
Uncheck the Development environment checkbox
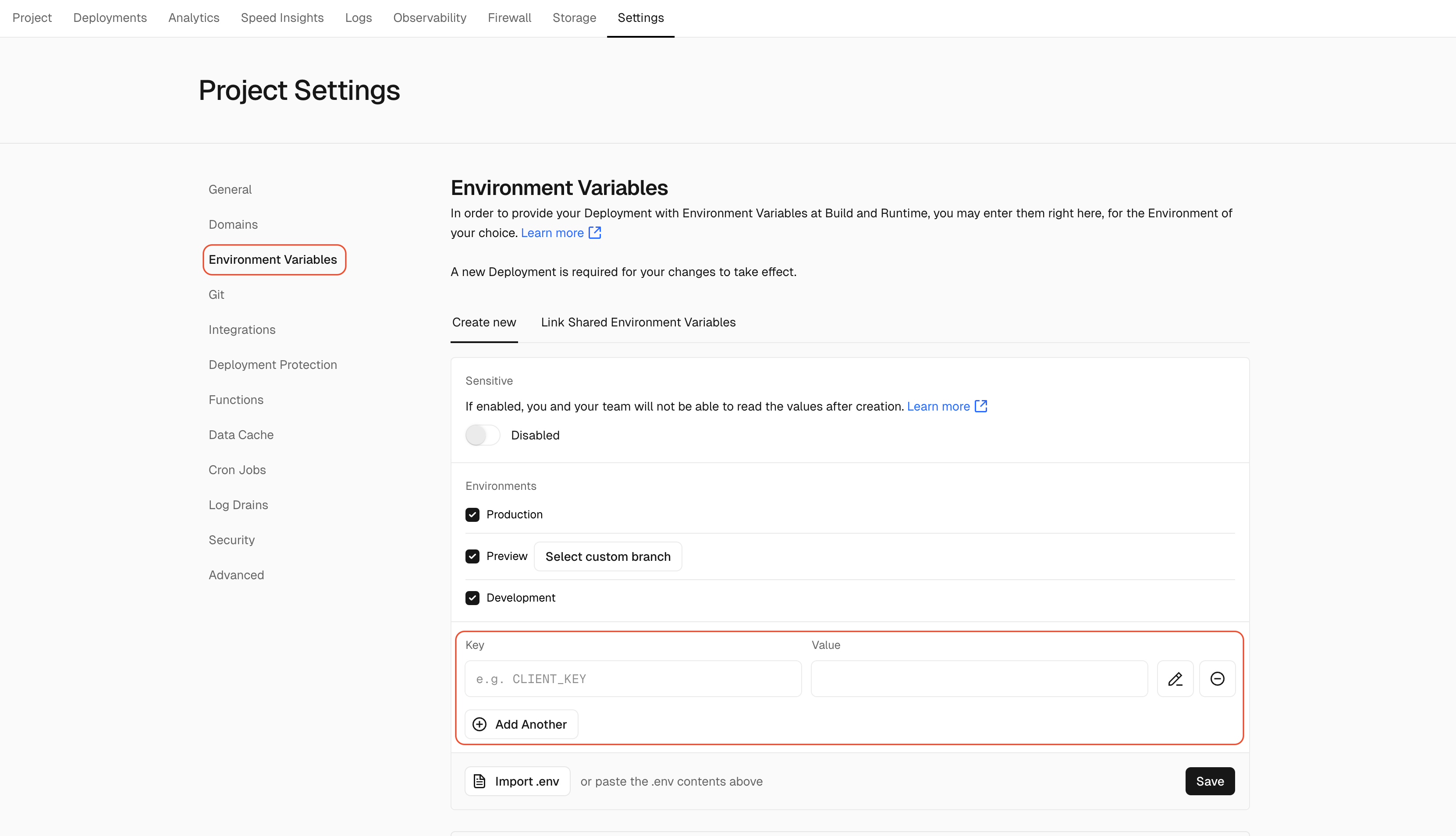point(472,598)
